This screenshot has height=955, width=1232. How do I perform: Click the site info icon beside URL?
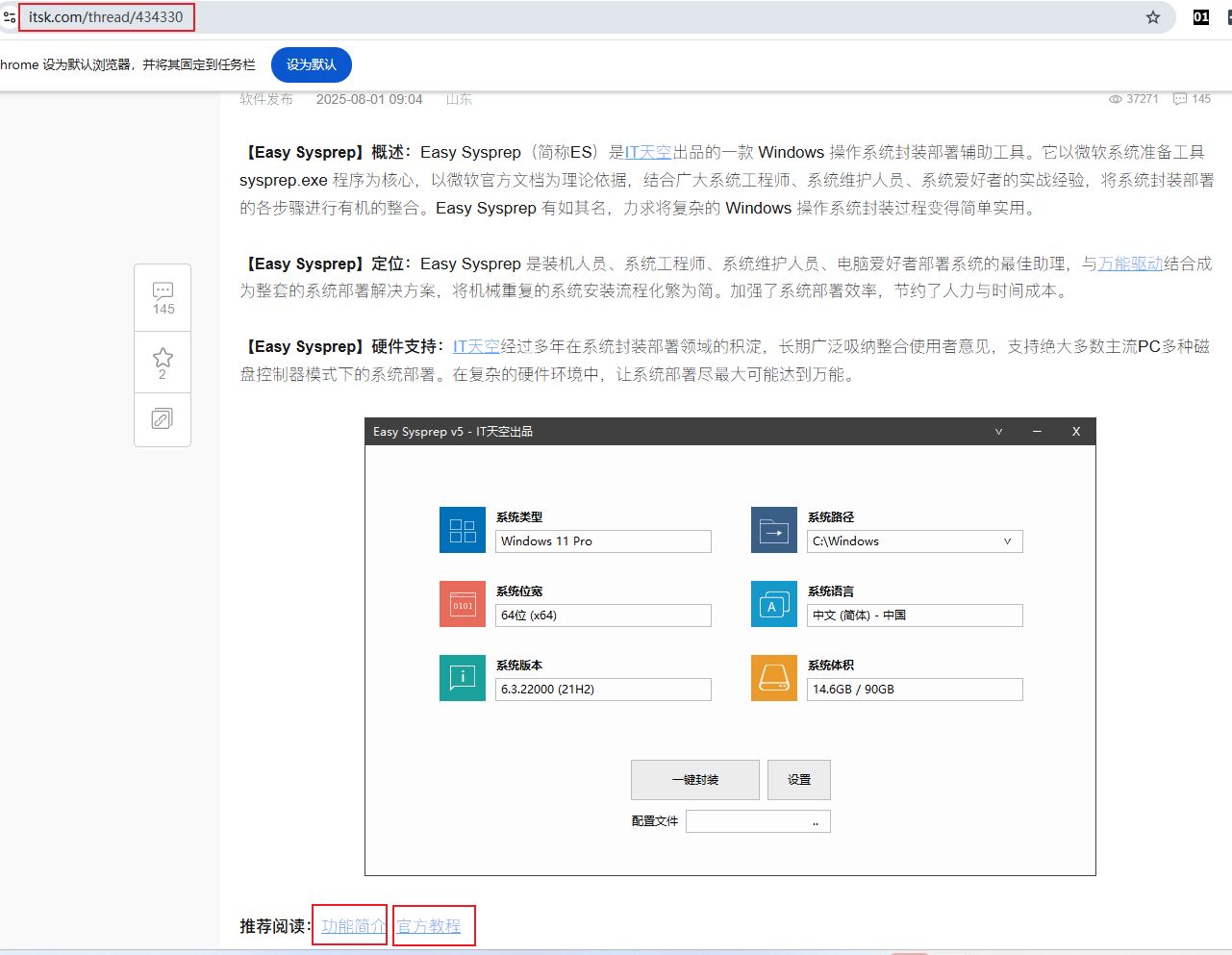click(10, 17)
